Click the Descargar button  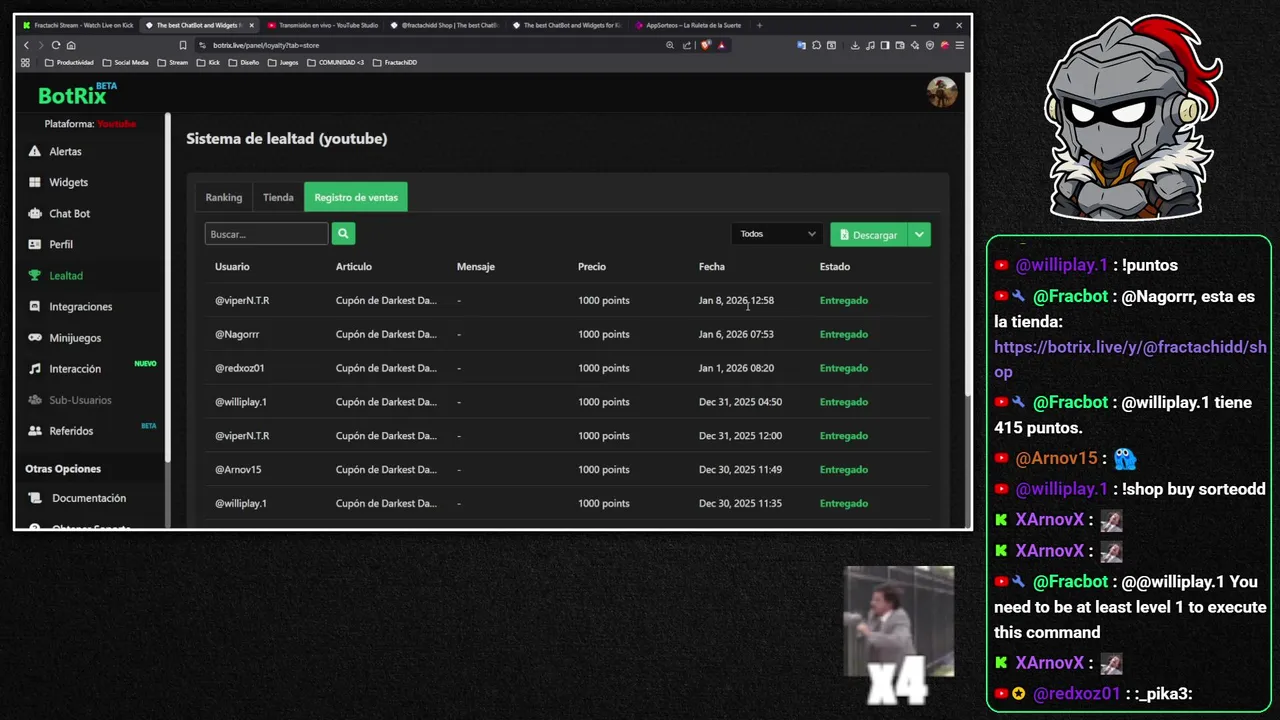pyautogui.click(x=869, y=234)
